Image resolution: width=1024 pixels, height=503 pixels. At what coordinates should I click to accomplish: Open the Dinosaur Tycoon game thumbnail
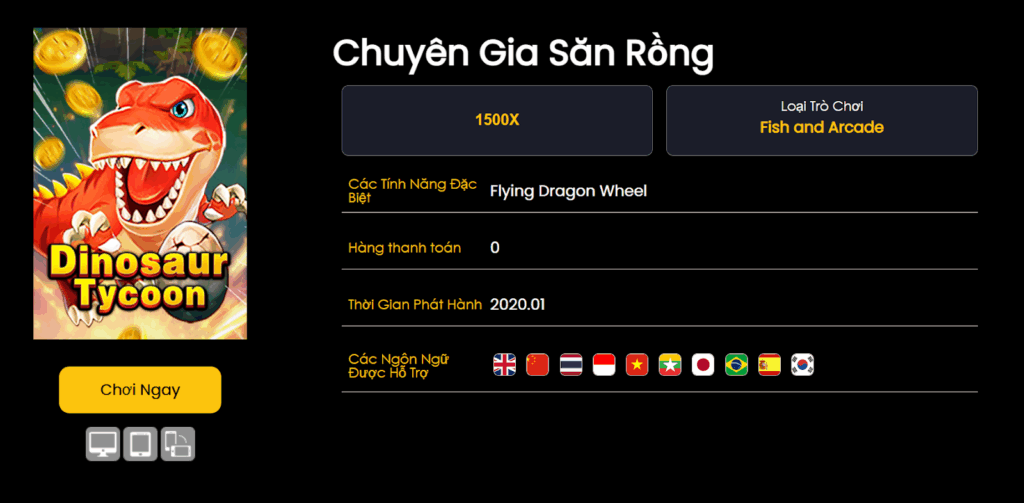140,184
